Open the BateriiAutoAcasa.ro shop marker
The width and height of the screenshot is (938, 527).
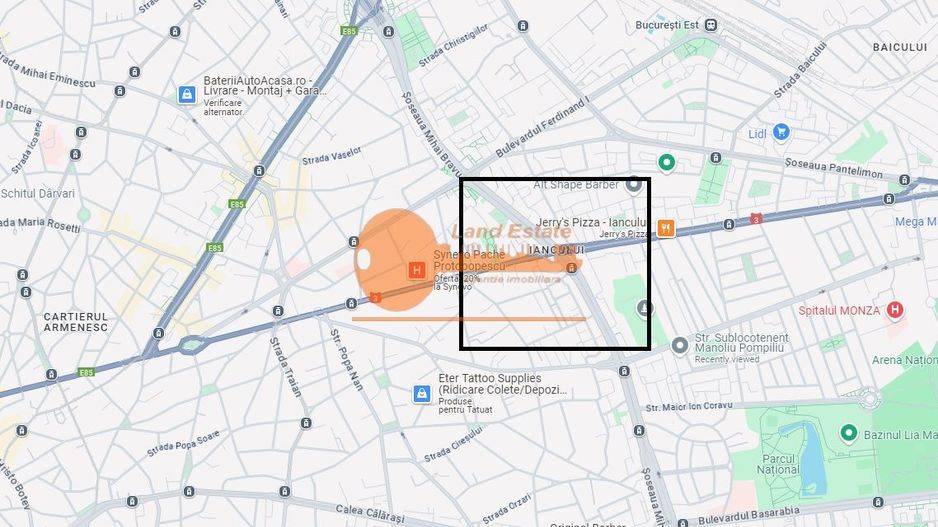pos(187,95)
